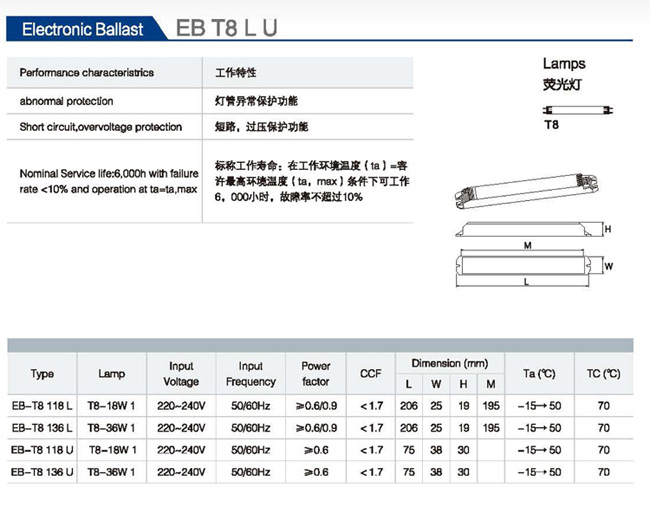The height and width of the screenshot is (520, 650).
Task: Click the EB-T8 136 U type cell
Action: click(x=42, y=471)
